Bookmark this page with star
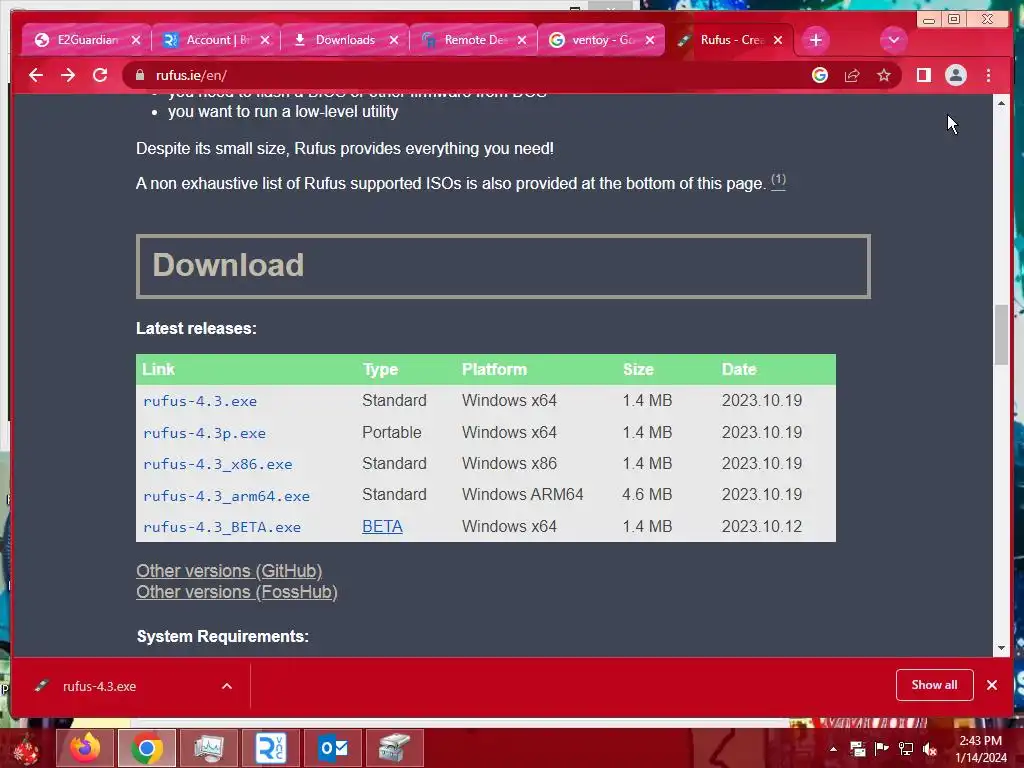Viewport: 1024px width, 768px height. pyautogui.click(x=884, y=76)
